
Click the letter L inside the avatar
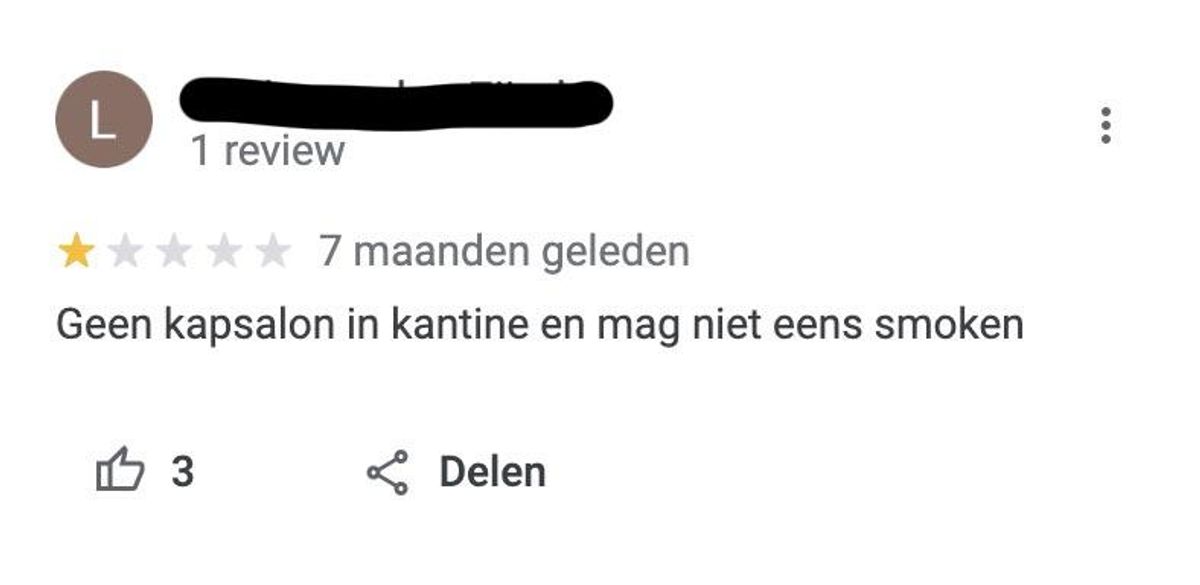103,120
